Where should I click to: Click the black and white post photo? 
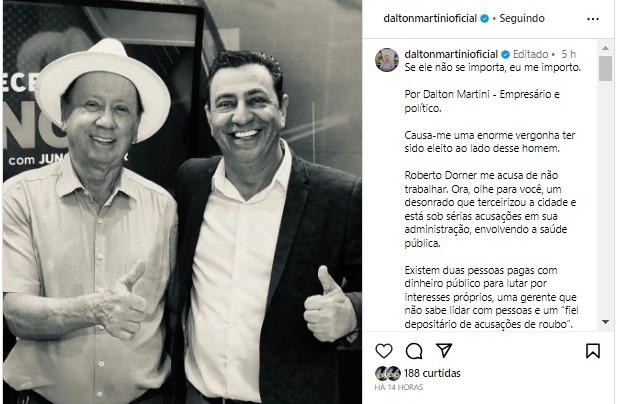click(x=182, y=202)
